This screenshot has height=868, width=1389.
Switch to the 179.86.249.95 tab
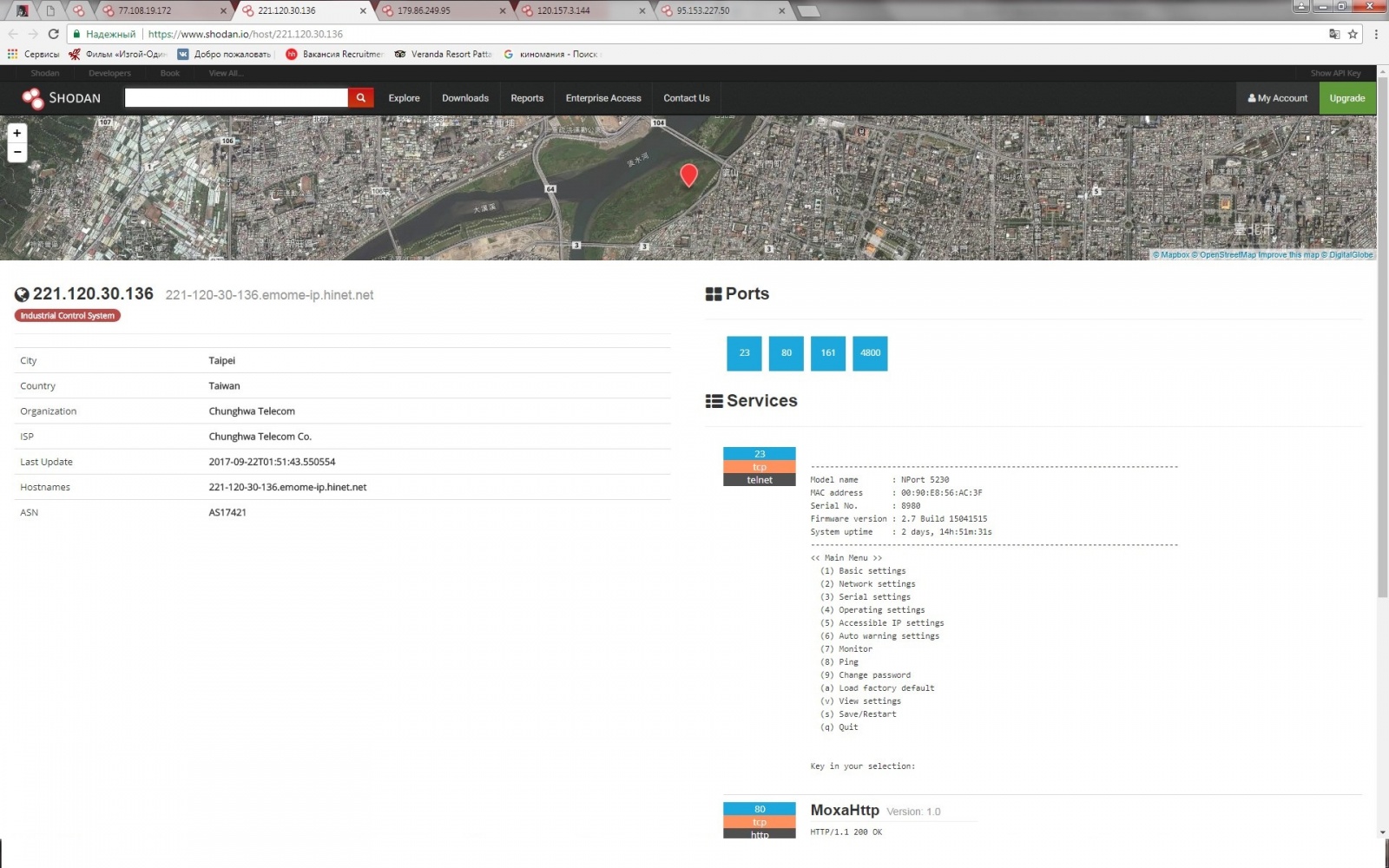pyautogui.click(x=442, y=11)
